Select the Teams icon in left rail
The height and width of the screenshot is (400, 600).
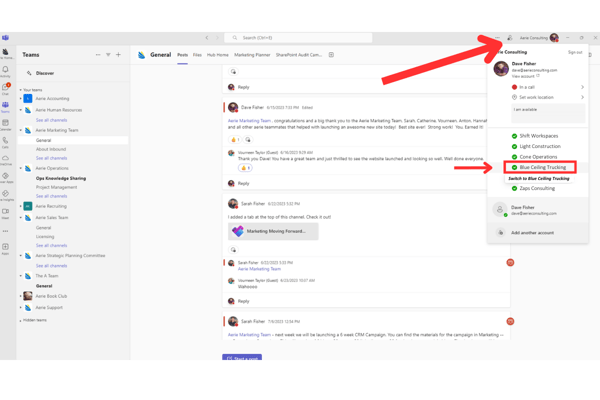click(x=5, y=106)
